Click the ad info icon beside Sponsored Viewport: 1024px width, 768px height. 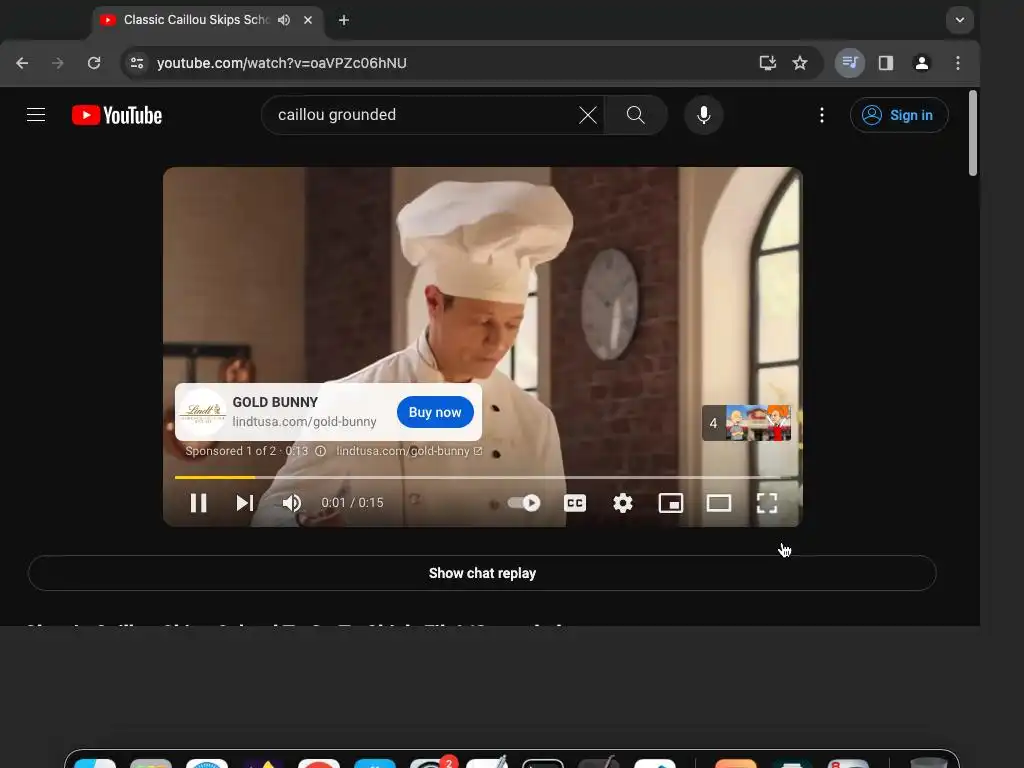point(321,451)
